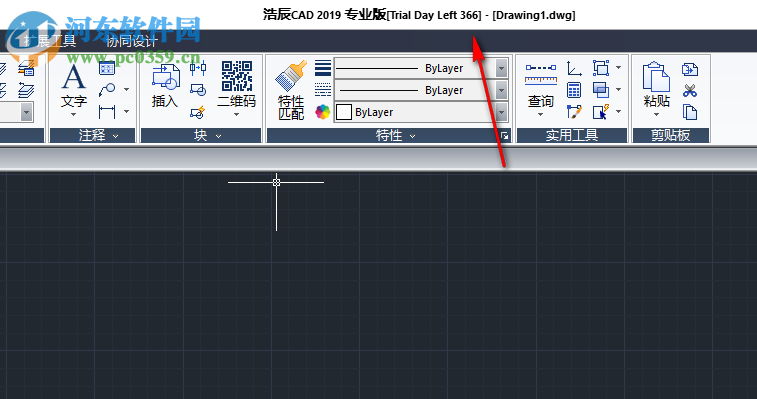Screen dimensions: 757x399
Task: Copy selection with the copy clip icon
Action: 690,112
